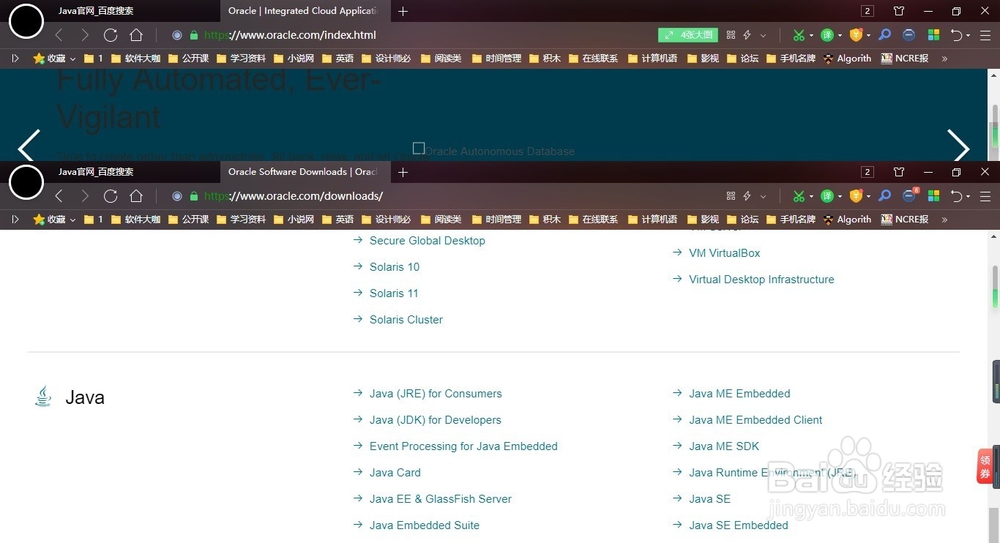Show more bookmarks with » in upper window
The image size is (1000, 543).
pos(945,59)
